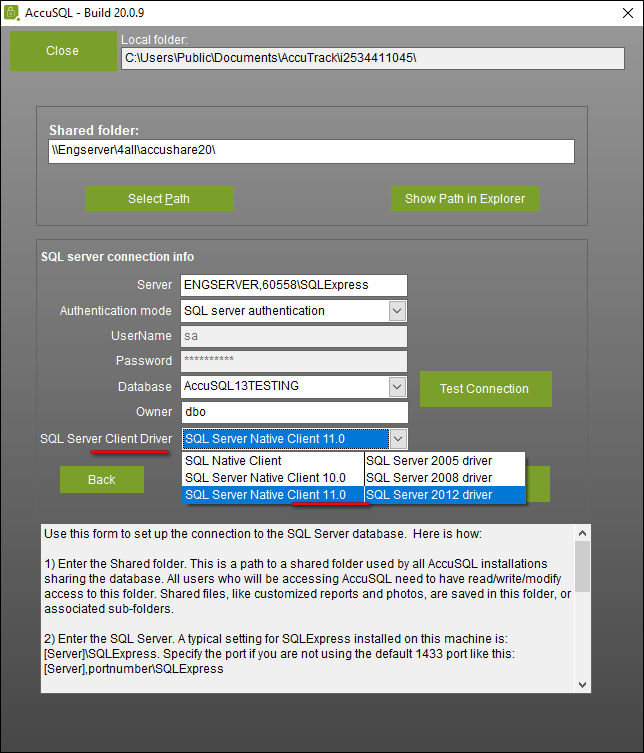Image resolution: width=644 pixels, height=753 pixels.
Task: Click the green Close button
Action: (x=63, y=51)
